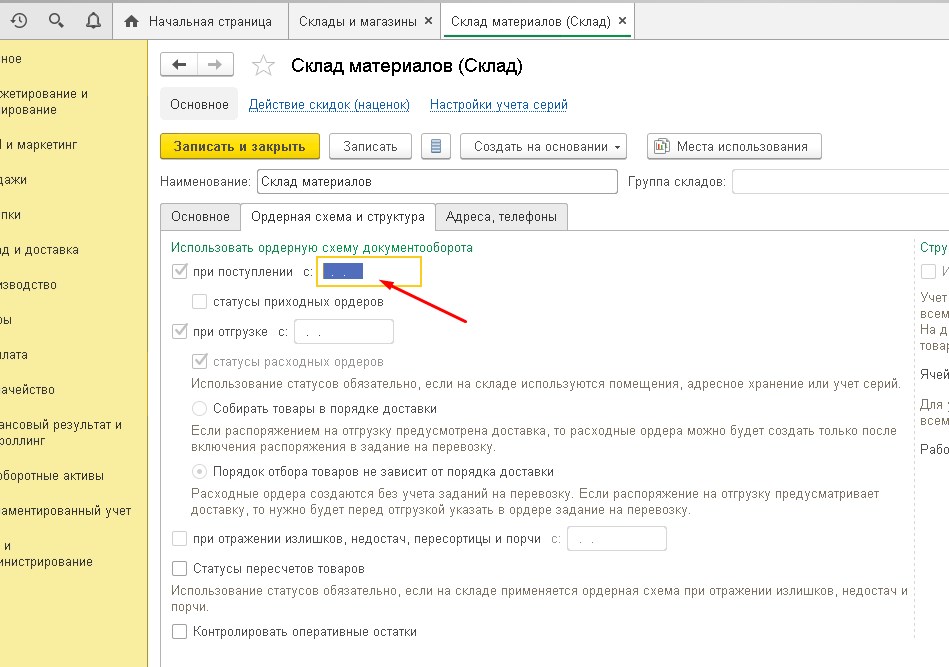Open Места использования report button
Viewport: 949px width, 667px height.
pyautogui.click(x=734, y=146)
